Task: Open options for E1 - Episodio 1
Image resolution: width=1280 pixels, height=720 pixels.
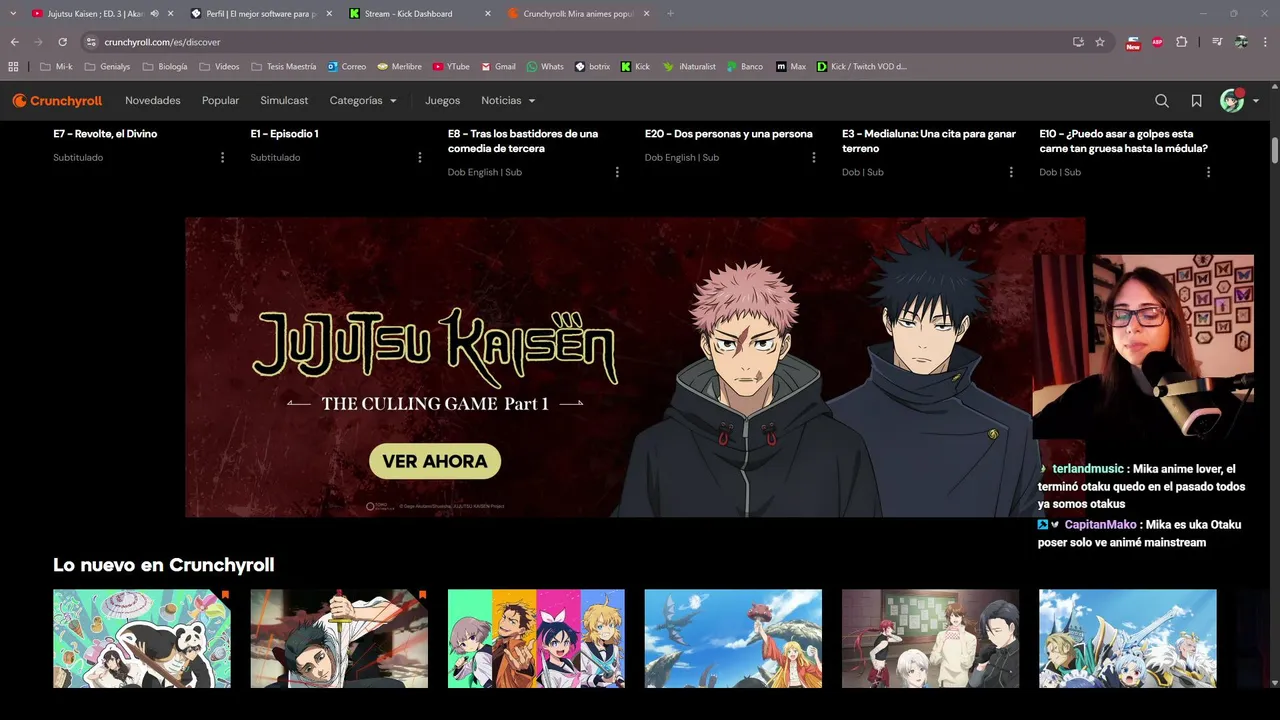Action: pos(419,157)
